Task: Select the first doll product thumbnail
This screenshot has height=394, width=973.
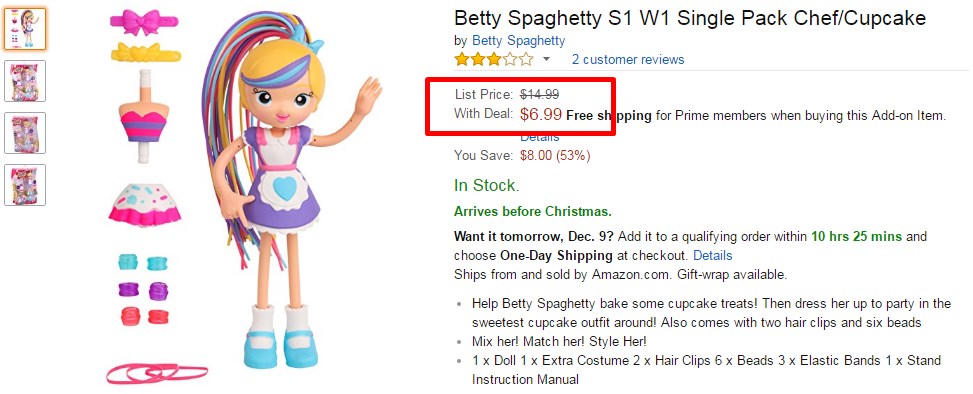Action: tap(25, 29)
